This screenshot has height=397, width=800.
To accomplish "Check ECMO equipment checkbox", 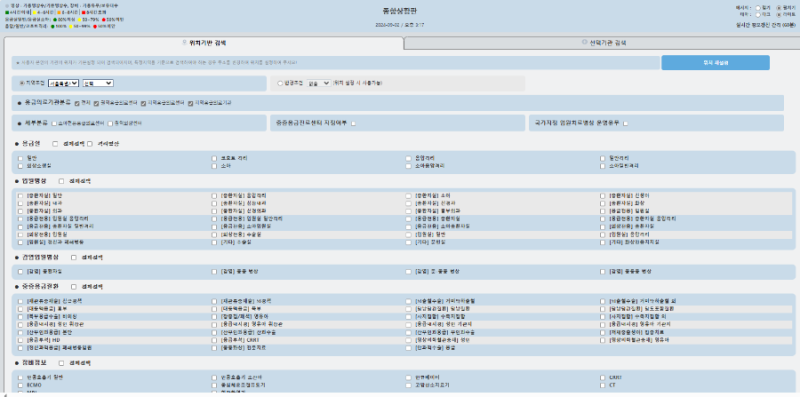I will click(20, 385).
